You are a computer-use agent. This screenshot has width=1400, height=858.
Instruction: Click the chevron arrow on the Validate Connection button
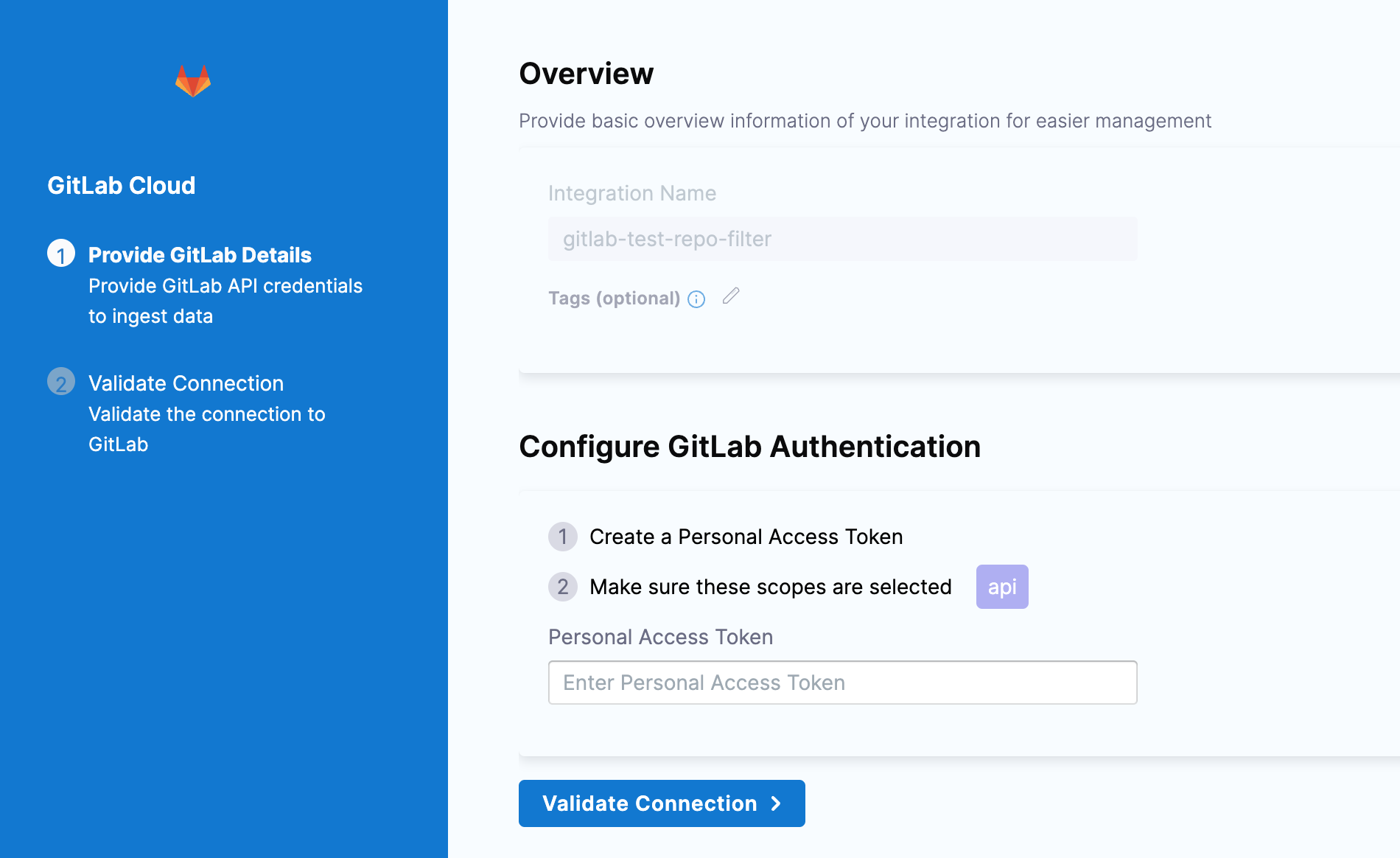pyautogui.click(x=776, y=803)
